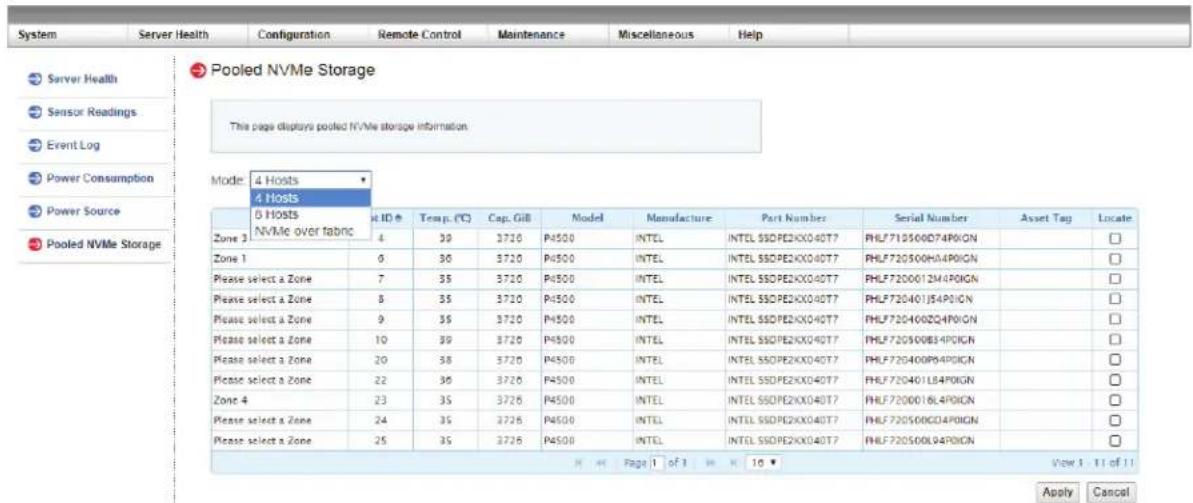Click the Locate column header
The width and height of the screenshot is (1193, 503).
pyautogui.click(x=1115, y=218)
